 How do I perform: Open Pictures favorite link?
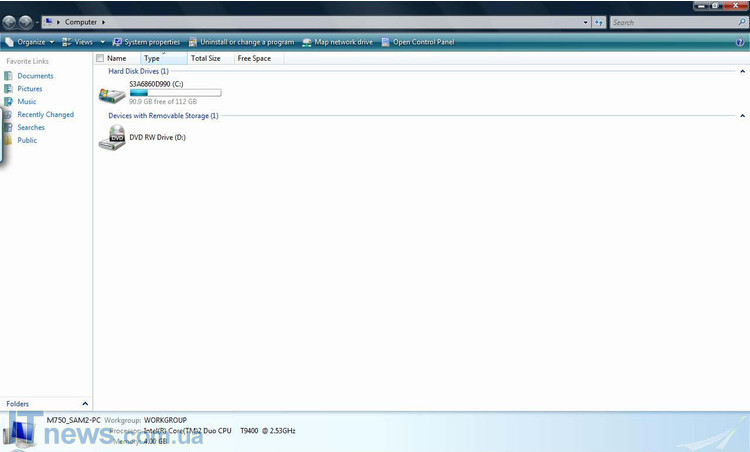pyautogui.click(x=30, y=89)
